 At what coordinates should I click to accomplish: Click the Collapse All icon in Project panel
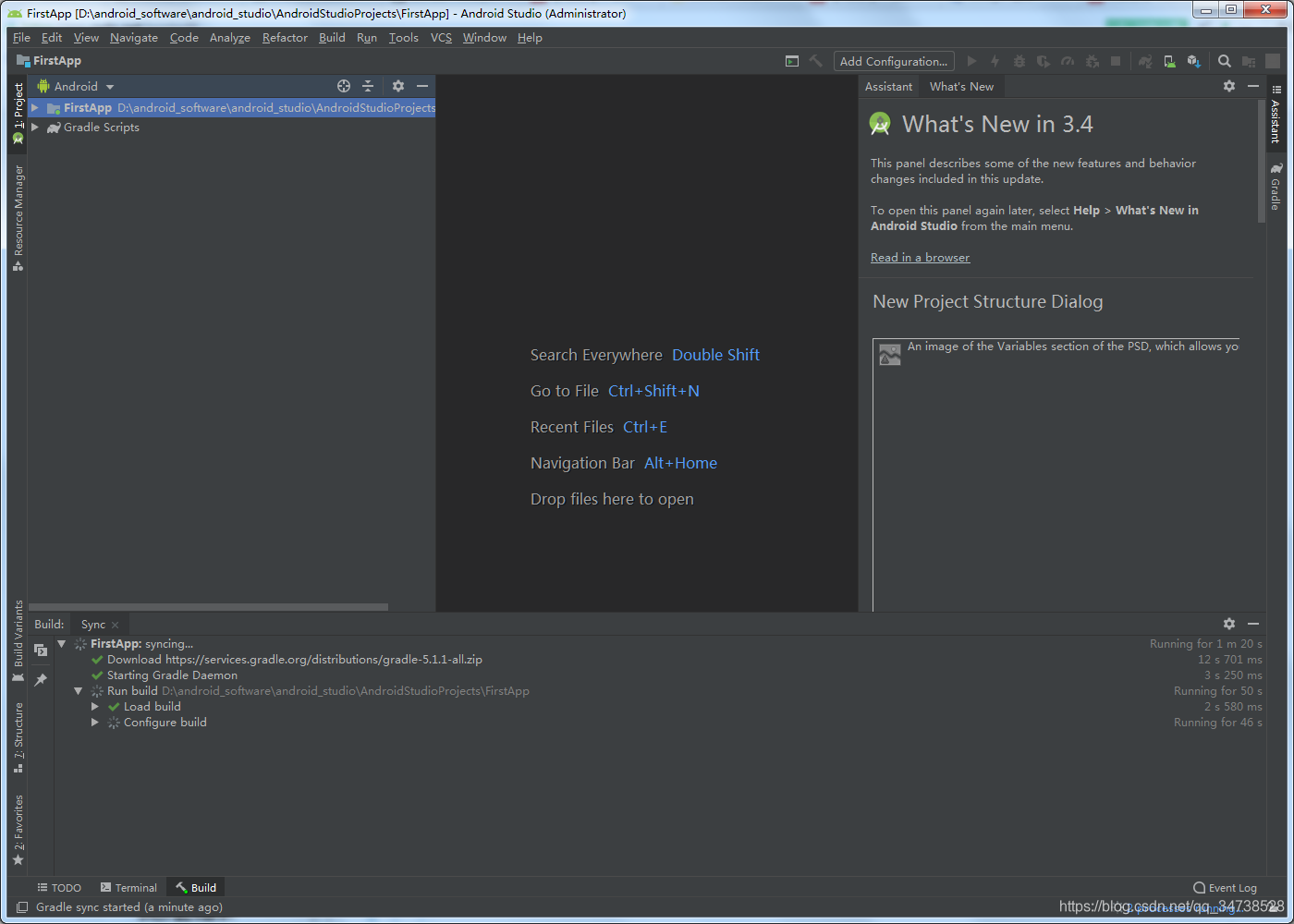pos(368,86)
